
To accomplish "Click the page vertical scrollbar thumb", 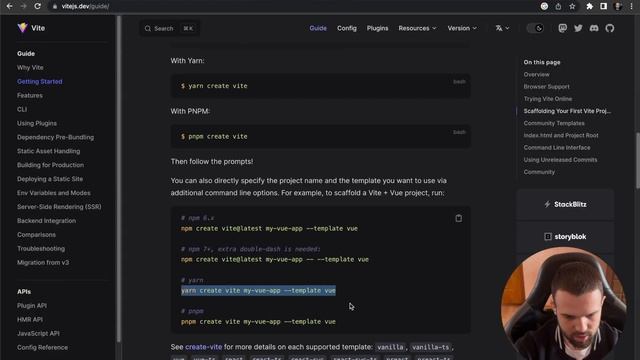I will point(638,159).
